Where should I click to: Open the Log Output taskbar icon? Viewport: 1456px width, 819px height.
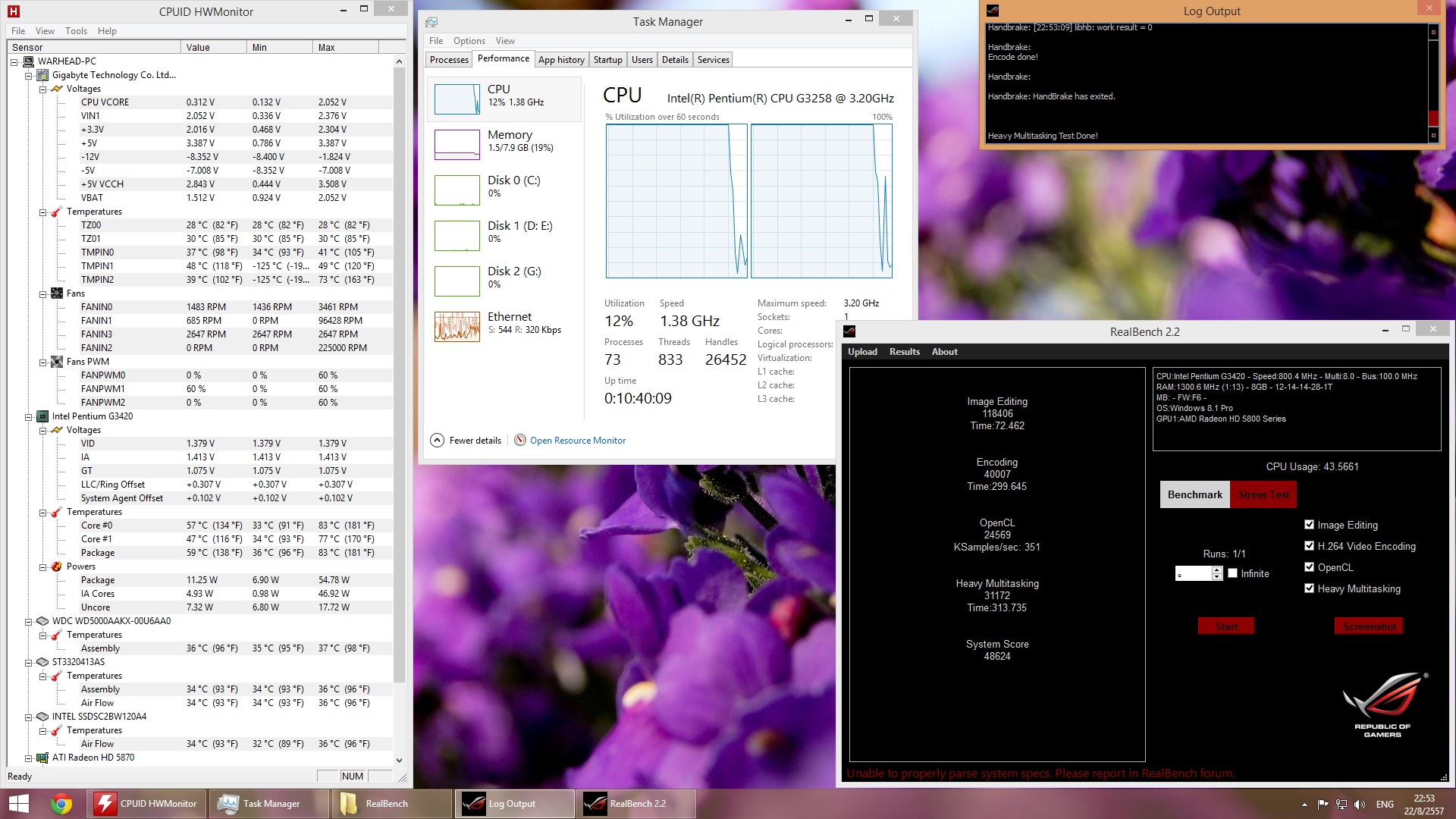click(475, 804)
